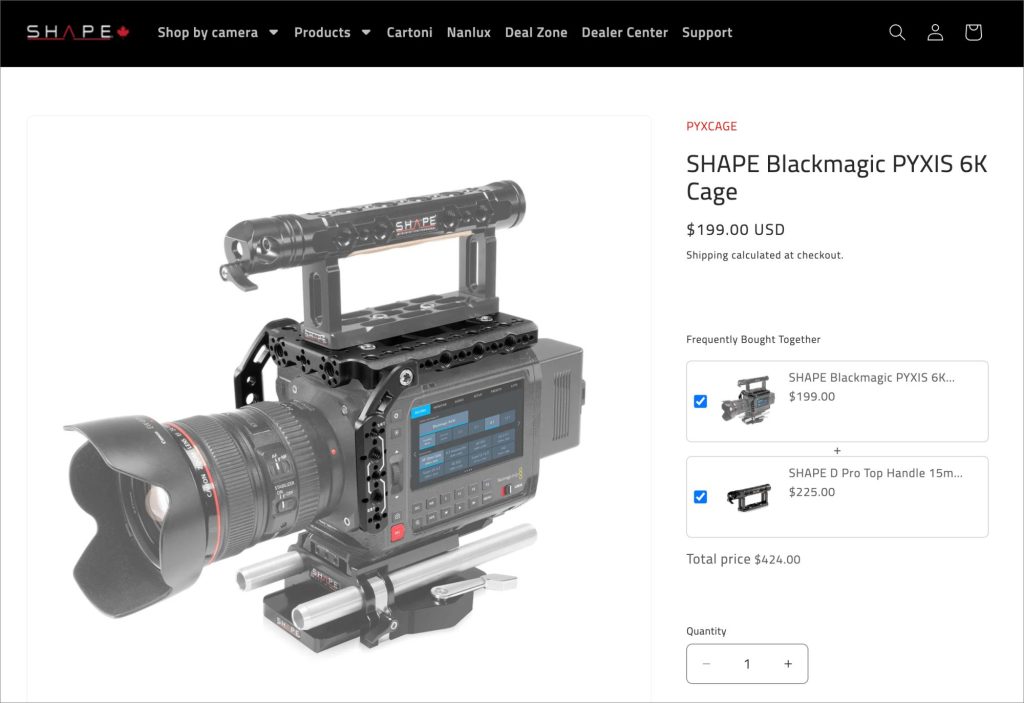Open the search icon in header

click(x=897, y=32)
